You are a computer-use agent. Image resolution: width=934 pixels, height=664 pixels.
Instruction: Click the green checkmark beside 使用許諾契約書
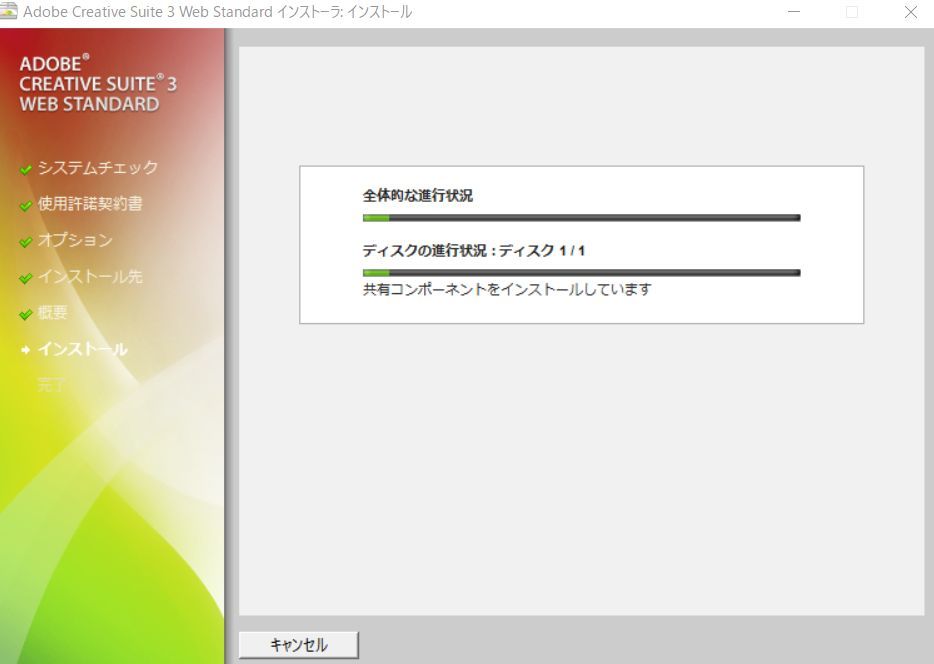point(28,204)
